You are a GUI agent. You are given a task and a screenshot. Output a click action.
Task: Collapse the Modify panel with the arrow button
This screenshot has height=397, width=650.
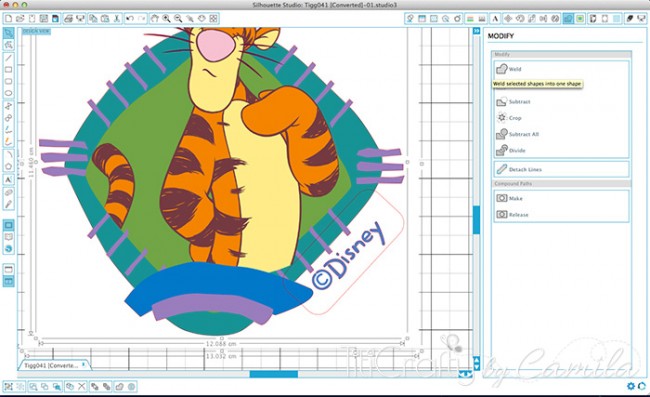click(476, 31)
